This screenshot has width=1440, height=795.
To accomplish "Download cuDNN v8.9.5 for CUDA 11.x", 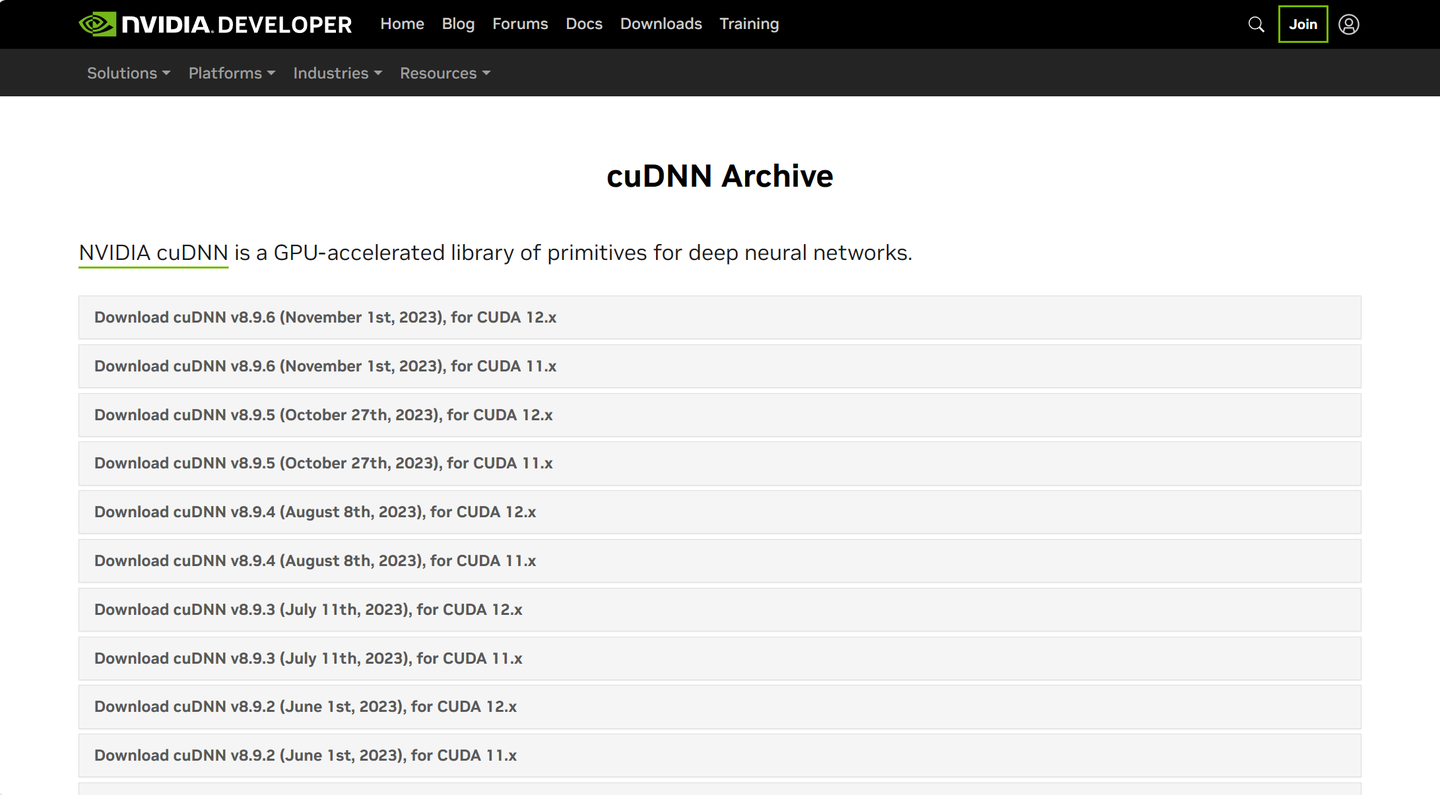I will pyautogui.click(x=321, y=463).
